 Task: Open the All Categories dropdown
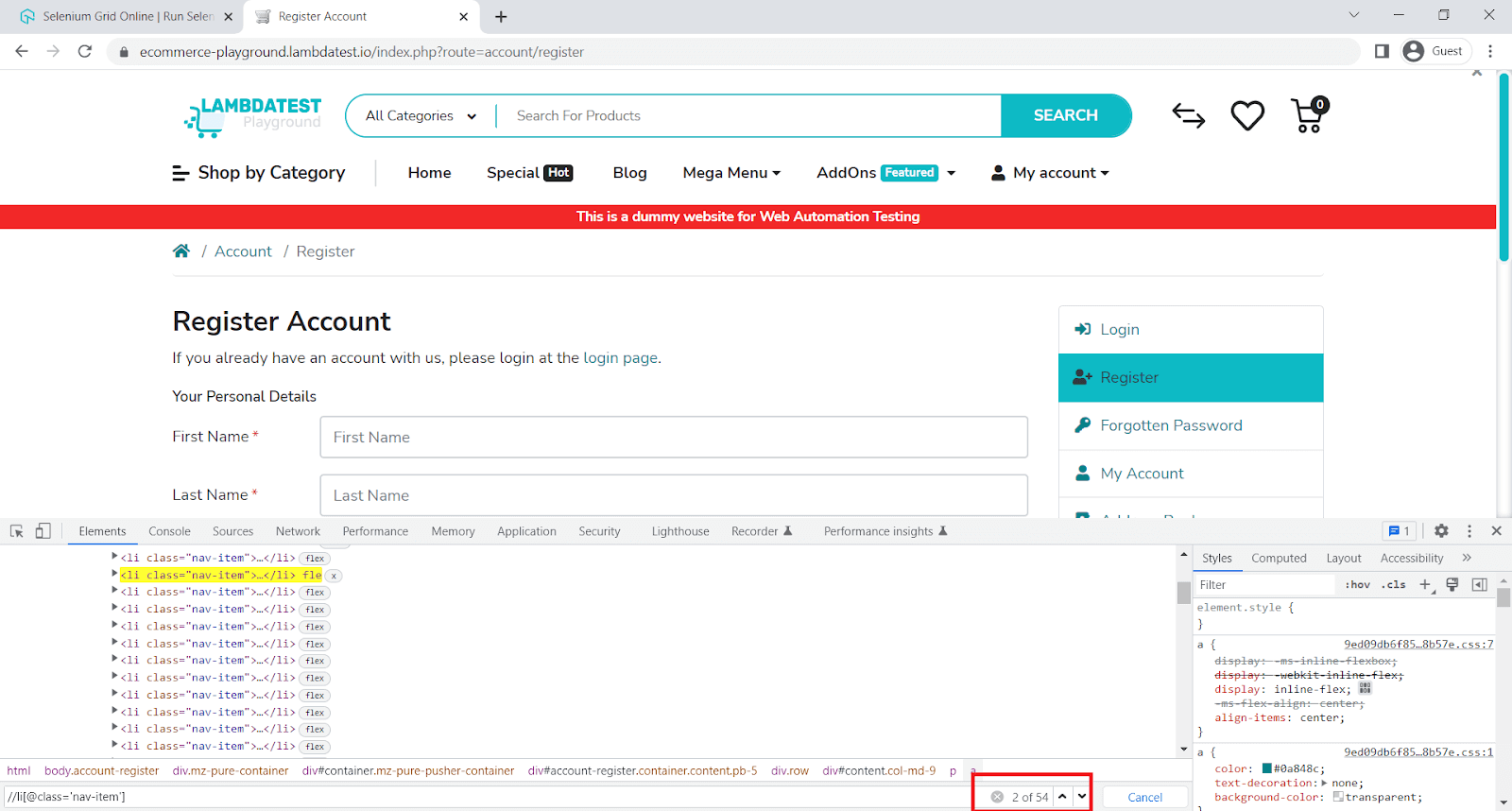click(421, 115)
